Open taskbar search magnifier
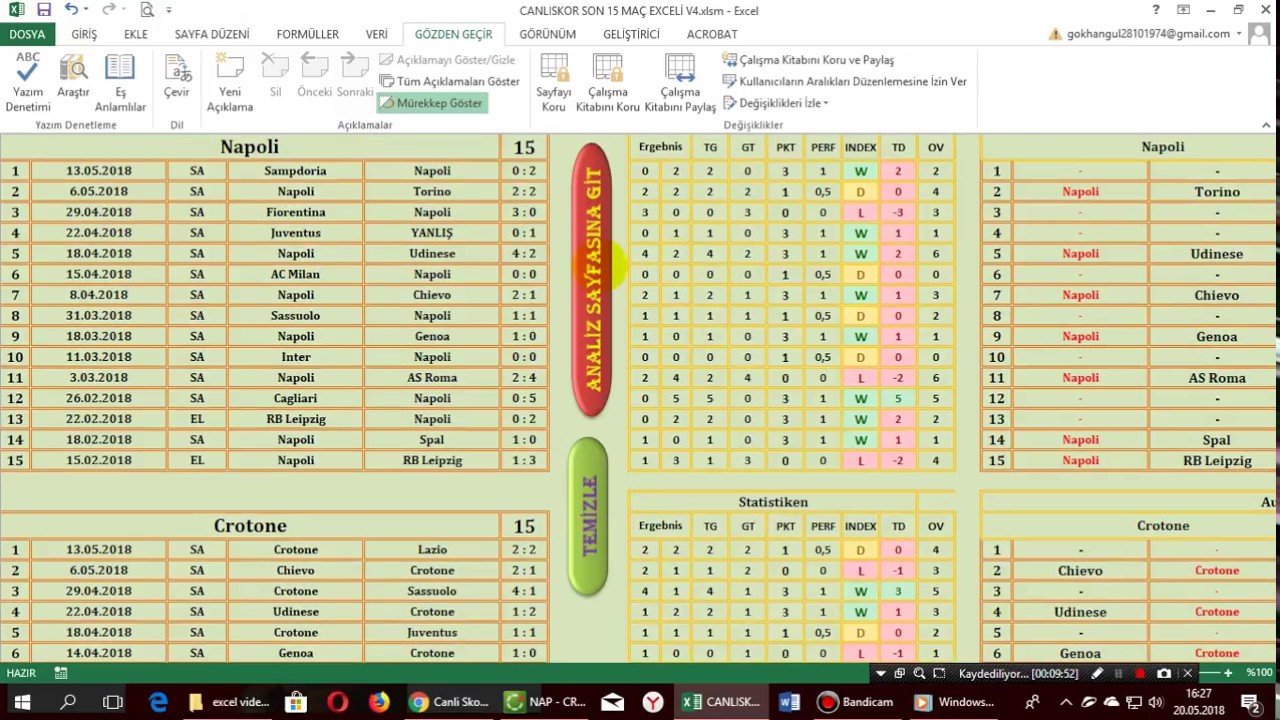Viewport: 1280px width, 720px height. pos(68,702)
